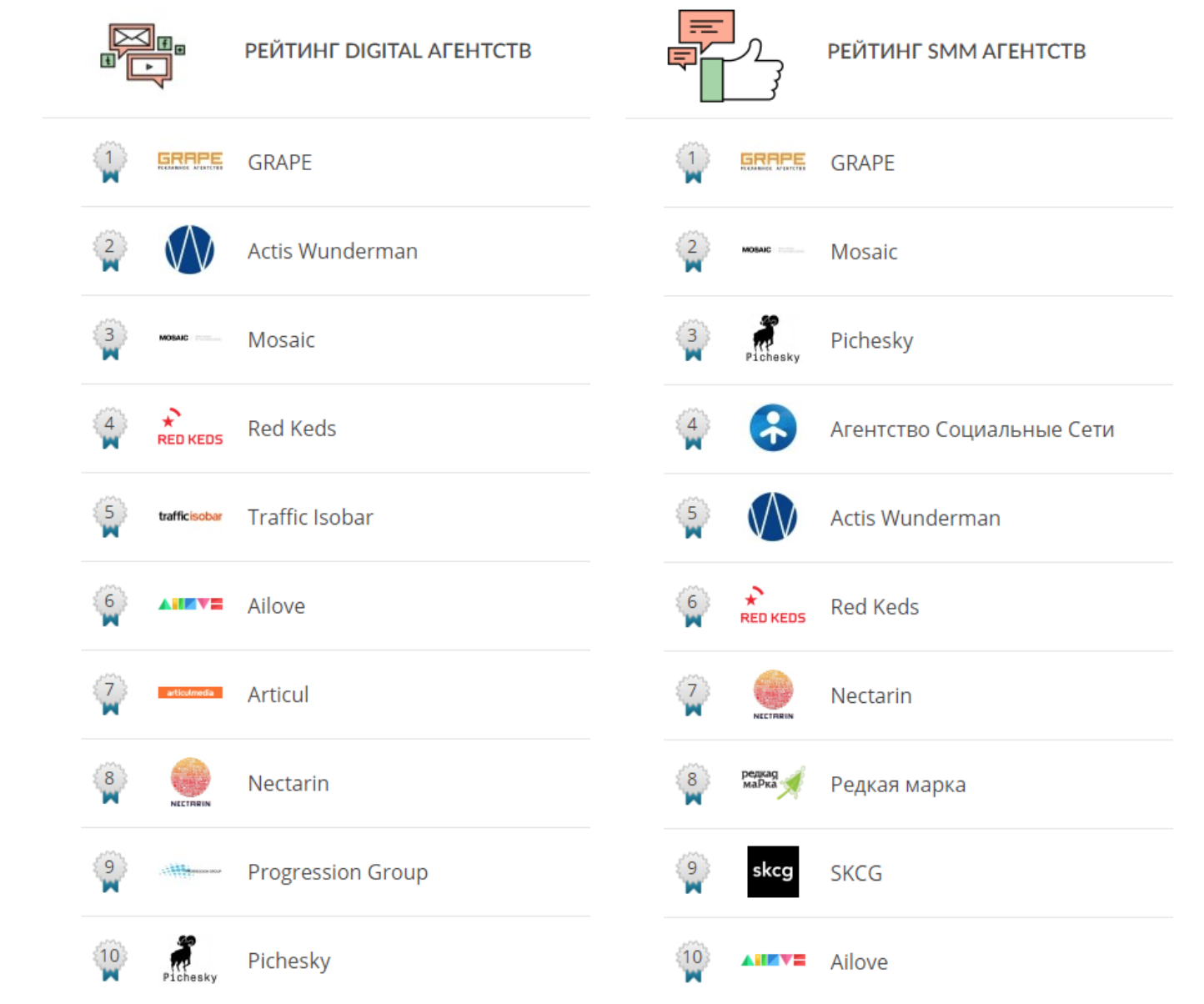Select GRAPE in the Digital rating
Image resolution: width=1204 pixels, height=1004 pixels.
point(279,163)
